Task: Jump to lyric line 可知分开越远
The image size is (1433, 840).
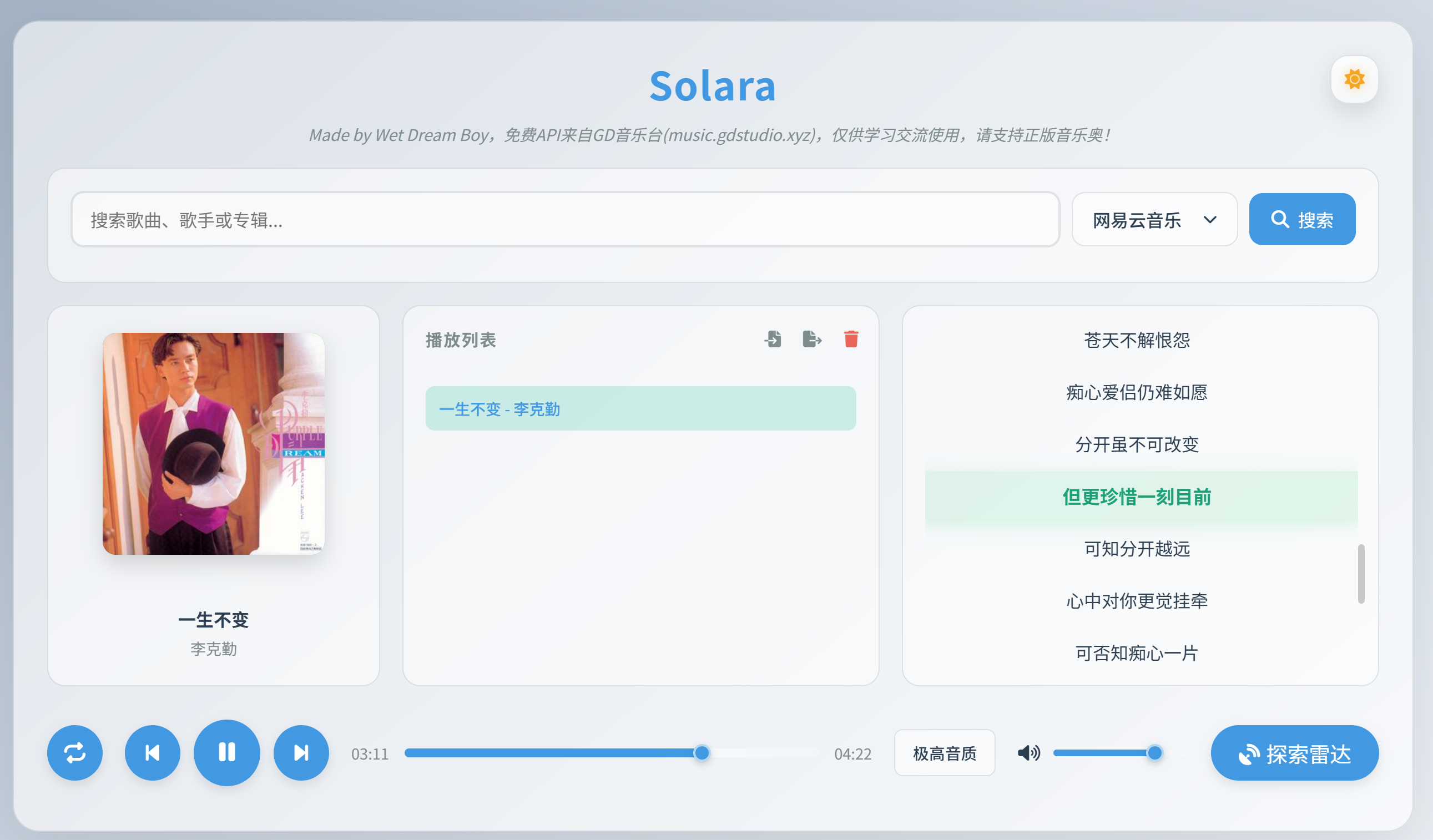Action: [x=1137, y=549]
